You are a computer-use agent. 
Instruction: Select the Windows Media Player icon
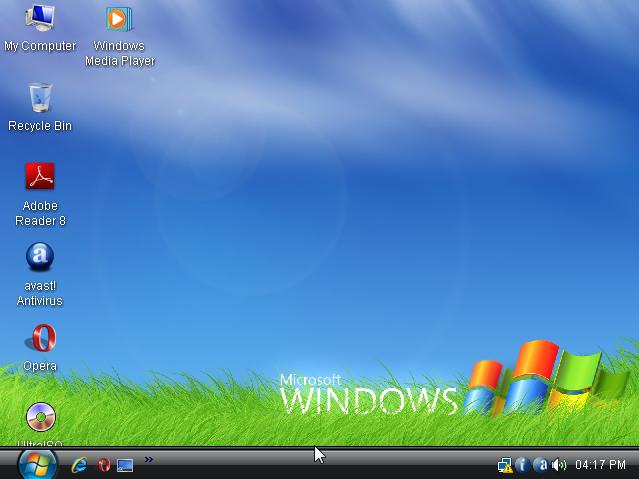pos(119,19)
